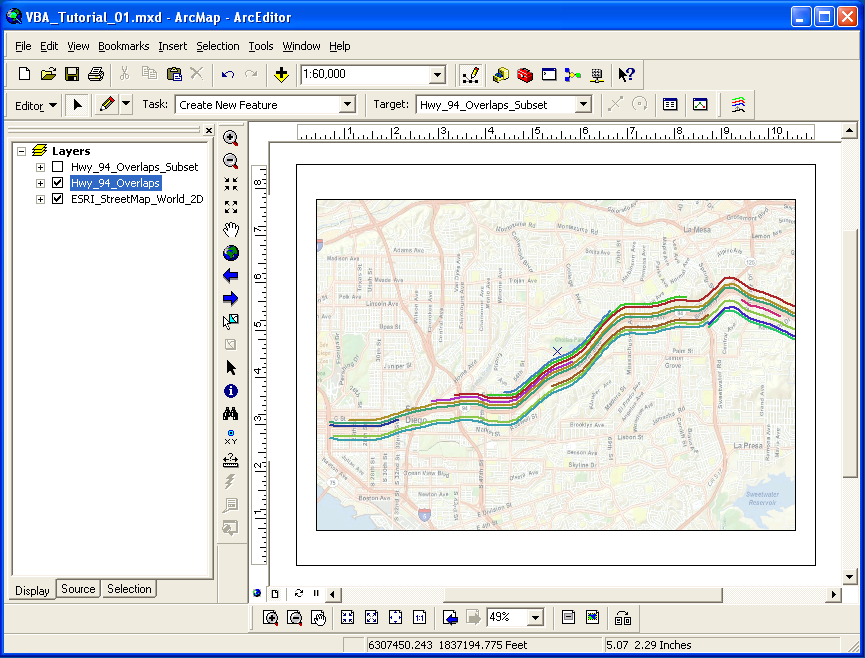This screenshot has width=865, height=658.
Task: Open the Bookmarks menu
Action: (x=123, y=46)
